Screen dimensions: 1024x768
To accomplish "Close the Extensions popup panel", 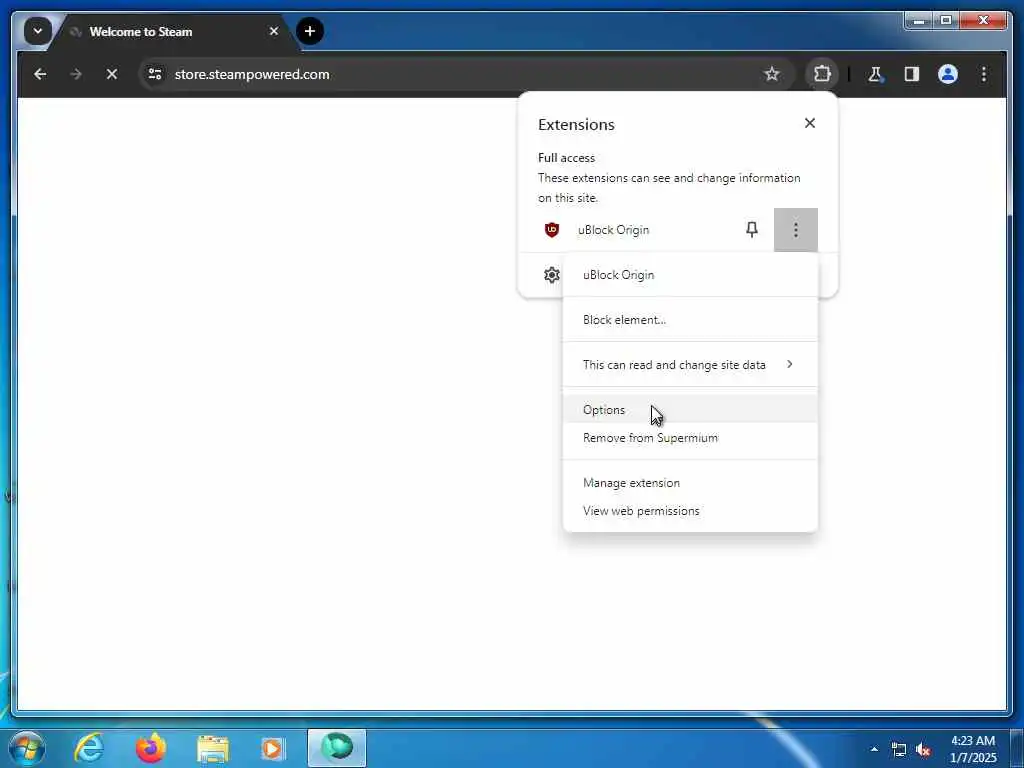I will pos(810,123).
